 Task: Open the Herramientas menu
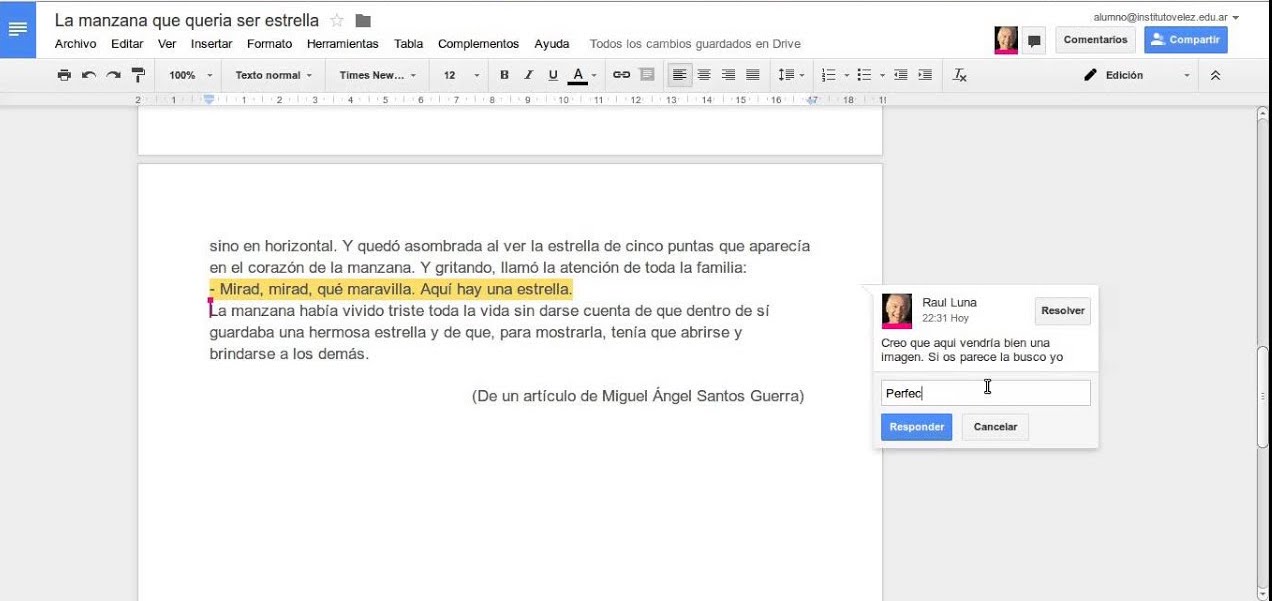click(x=342, y=44)
